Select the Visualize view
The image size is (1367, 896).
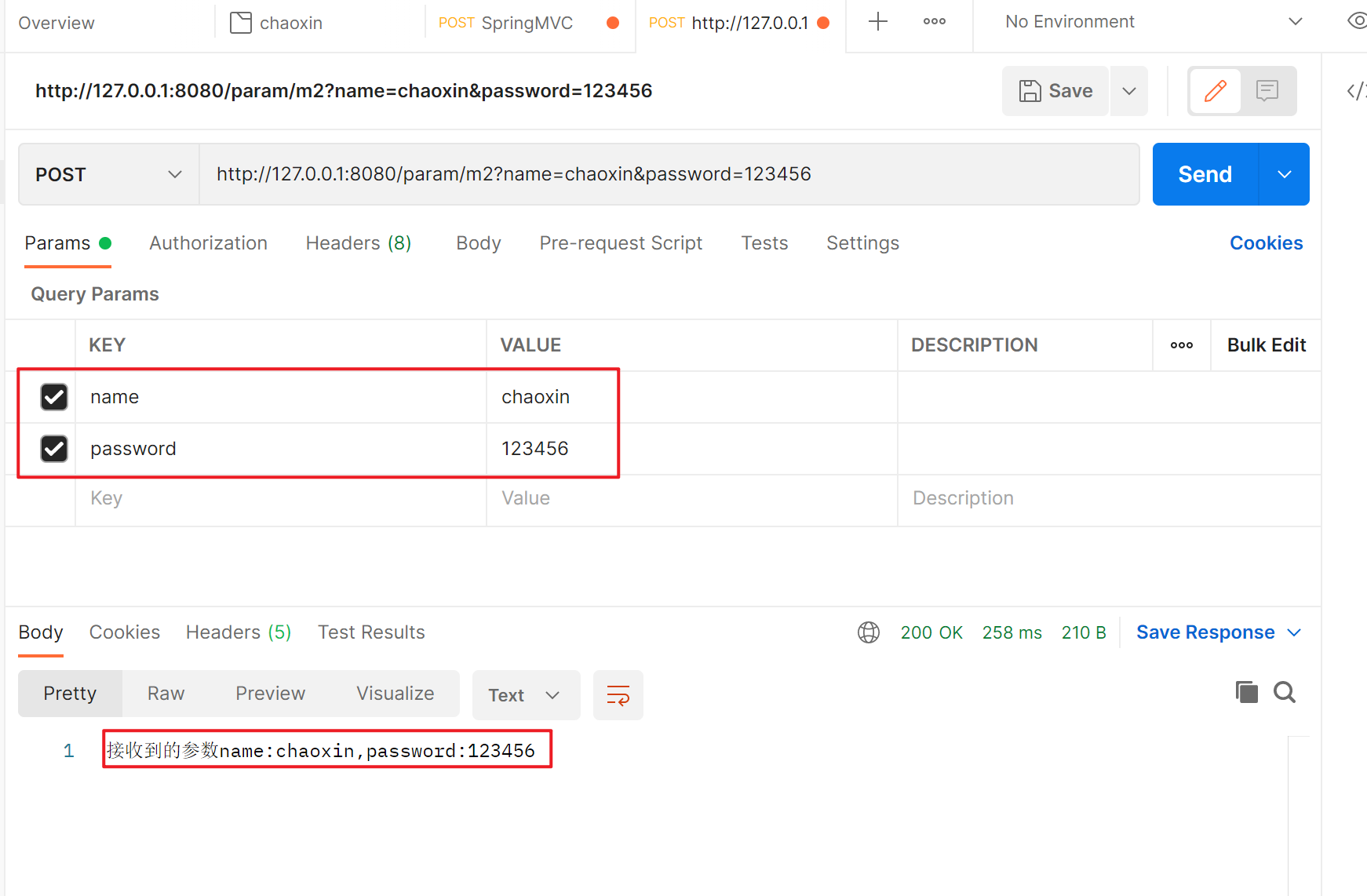(x=396, y=694)
